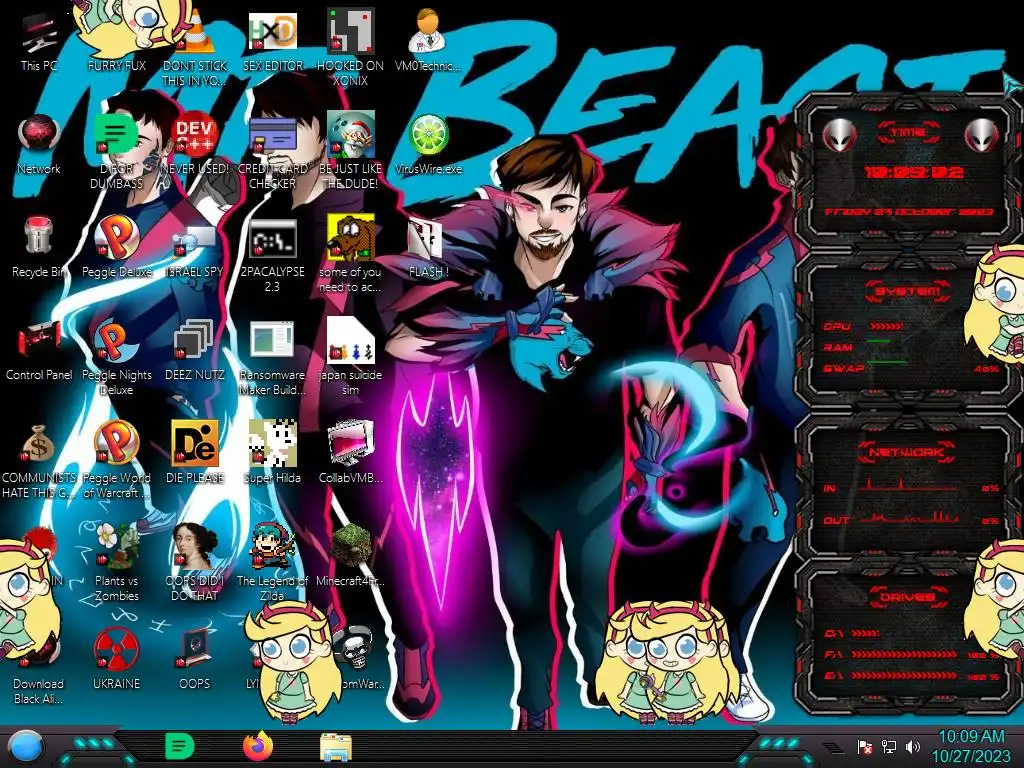Launch the Peggle Nights Deluxe shortcut

click(116, 358)
